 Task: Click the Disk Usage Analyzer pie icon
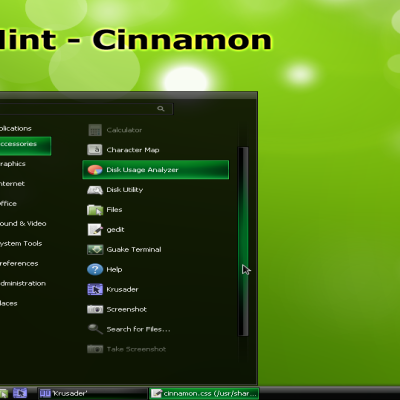[x=95, y=170]
